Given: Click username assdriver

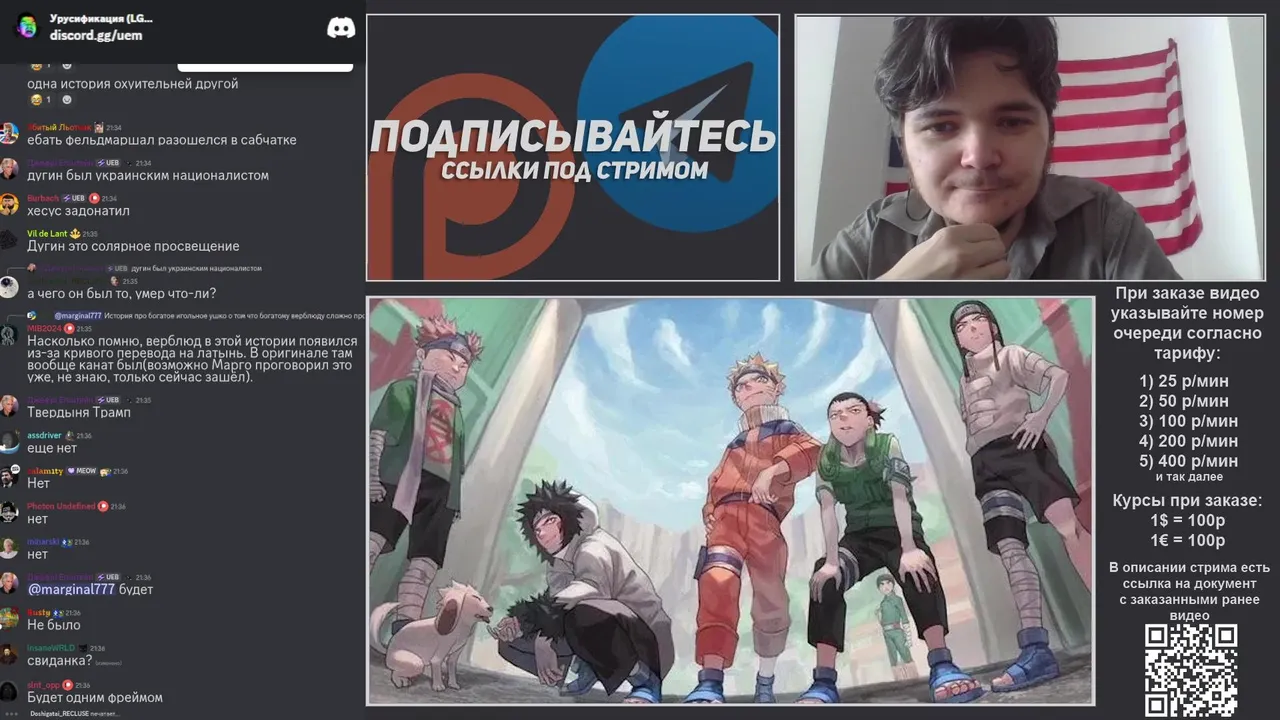Looking at the screenshot, I should [44, 435].
